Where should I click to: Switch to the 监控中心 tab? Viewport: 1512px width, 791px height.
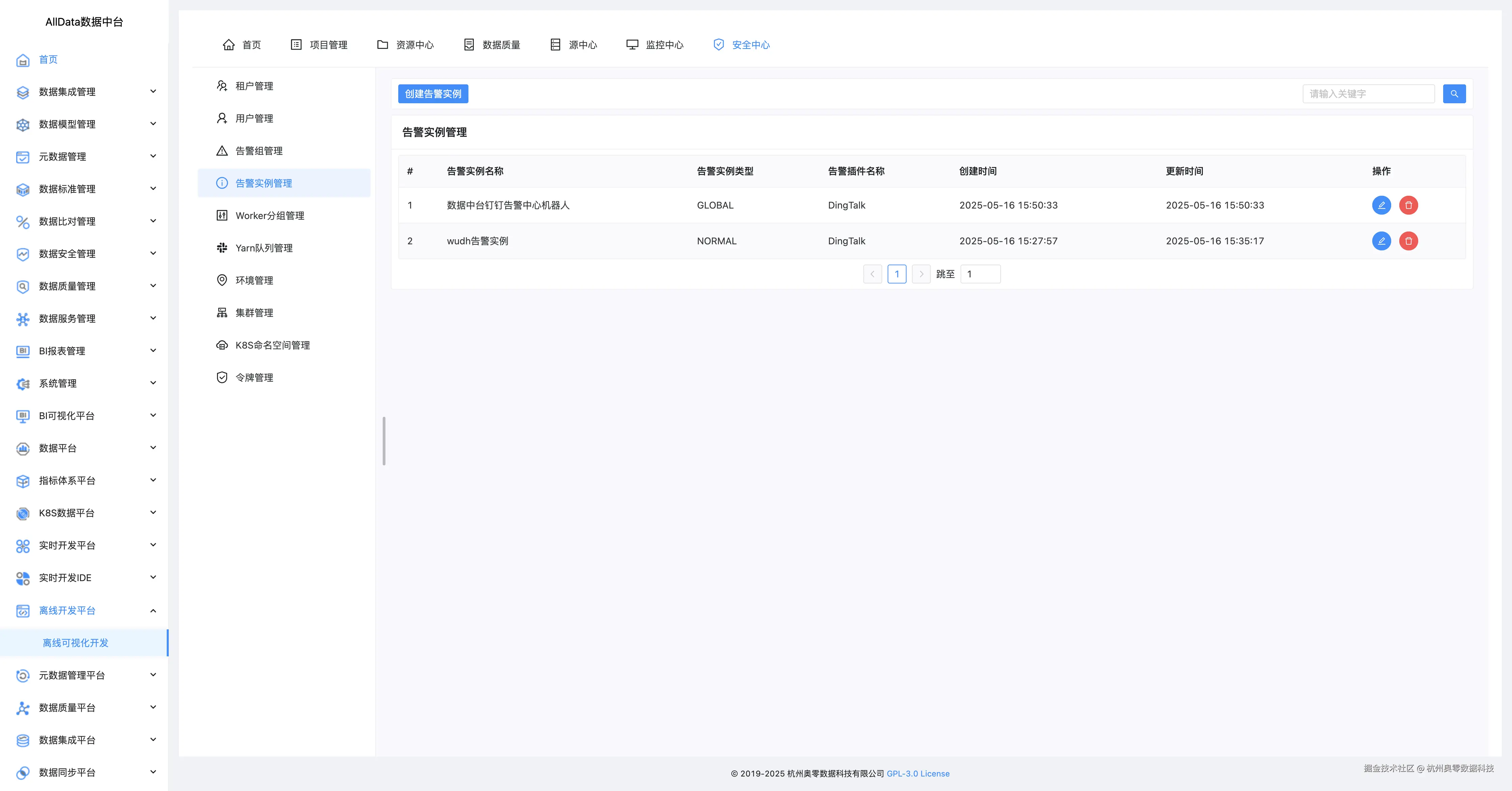point(664,45)
